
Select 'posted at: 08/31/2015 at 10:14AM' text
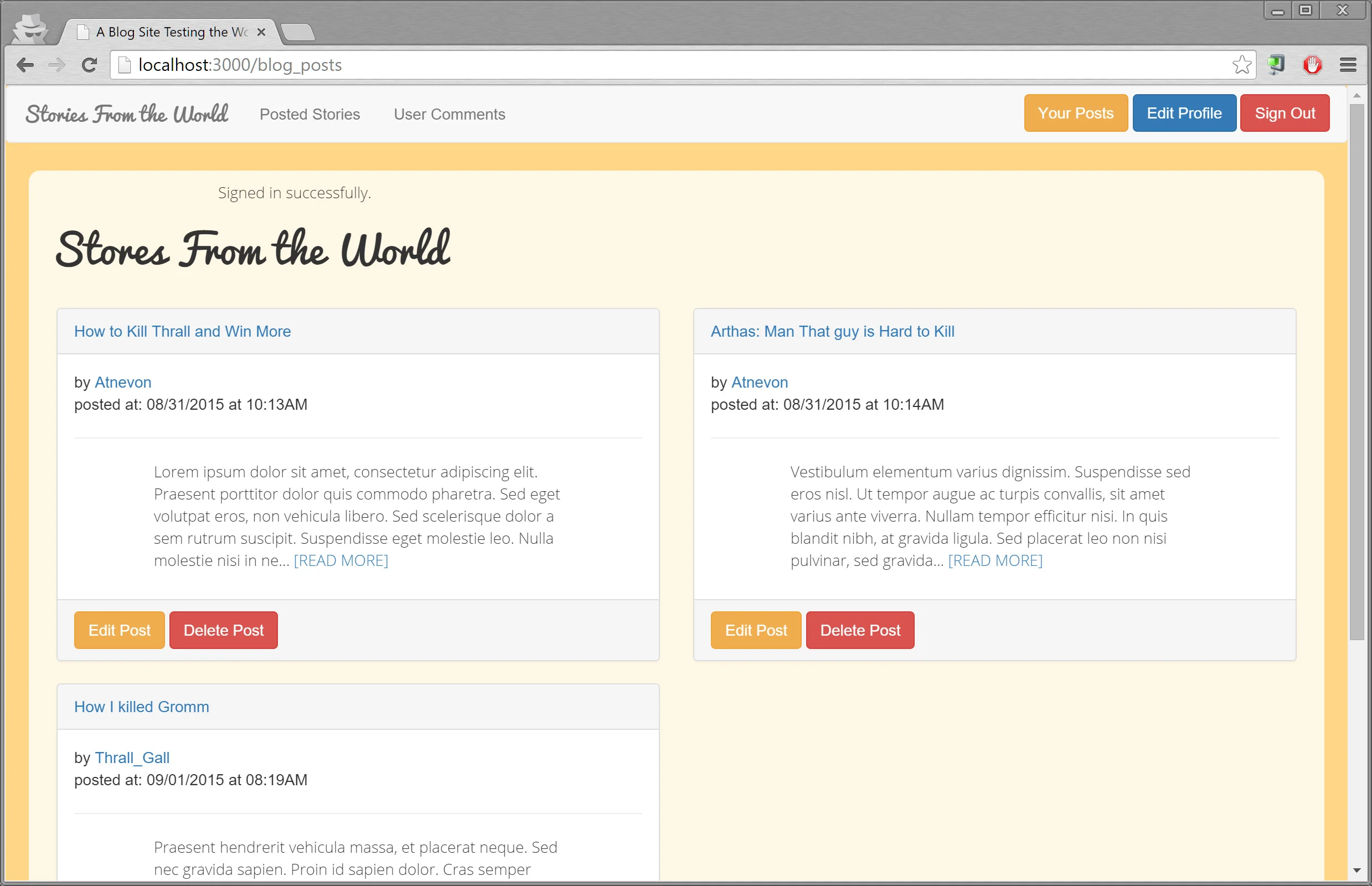[x=827, y=404]
